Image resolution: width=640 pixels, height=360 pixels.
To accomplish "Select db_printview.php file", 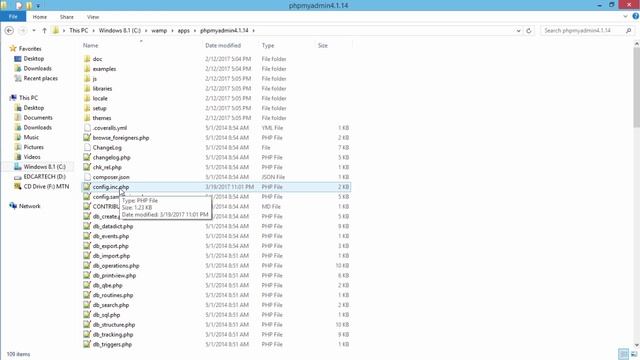I will pyautogui.click(x=114, y=275).
